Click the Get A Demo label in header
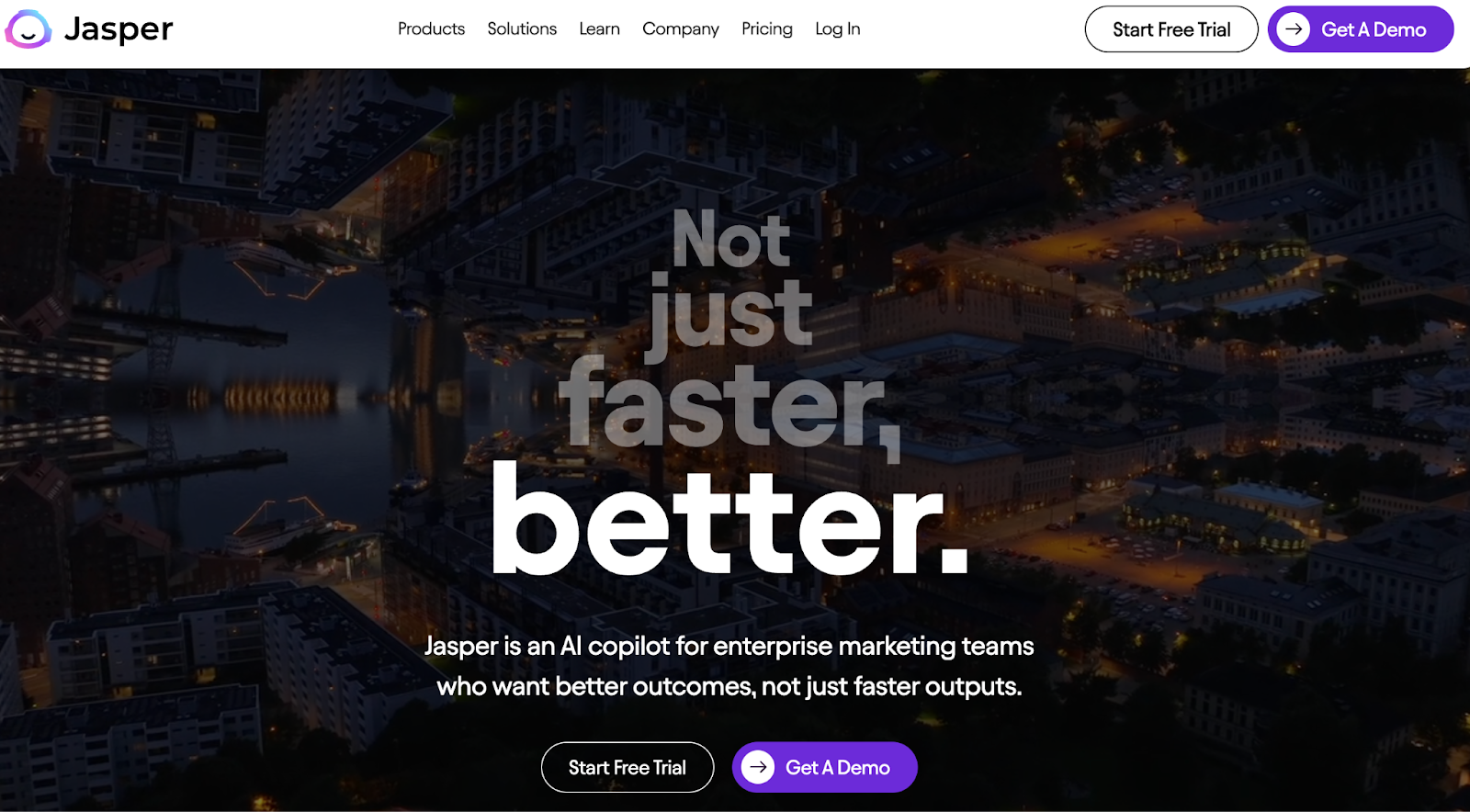The width and height of the screenshot is (1470, 812). 1374,29
